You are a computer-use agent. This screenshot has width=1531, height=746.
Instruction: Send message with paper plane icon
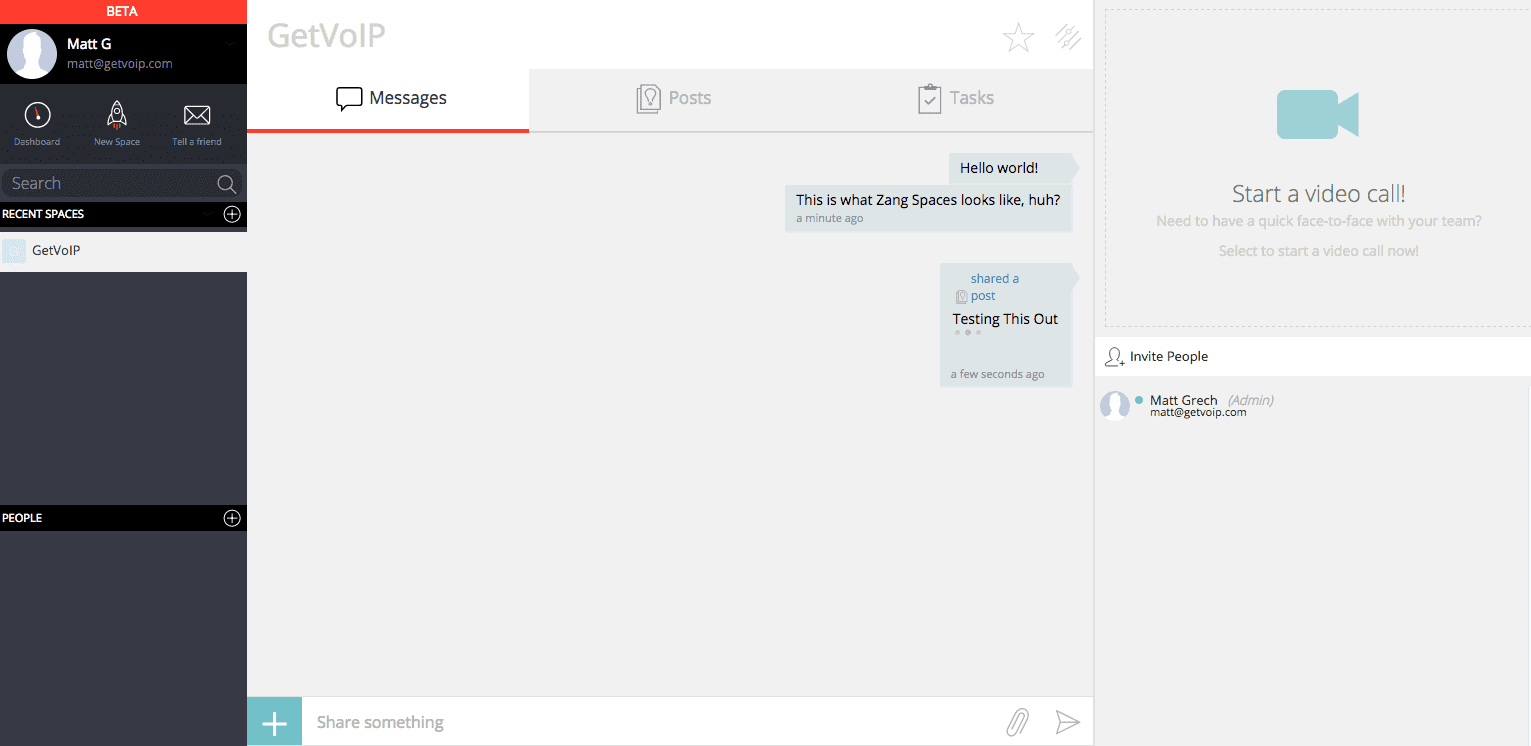point(1068,722)
